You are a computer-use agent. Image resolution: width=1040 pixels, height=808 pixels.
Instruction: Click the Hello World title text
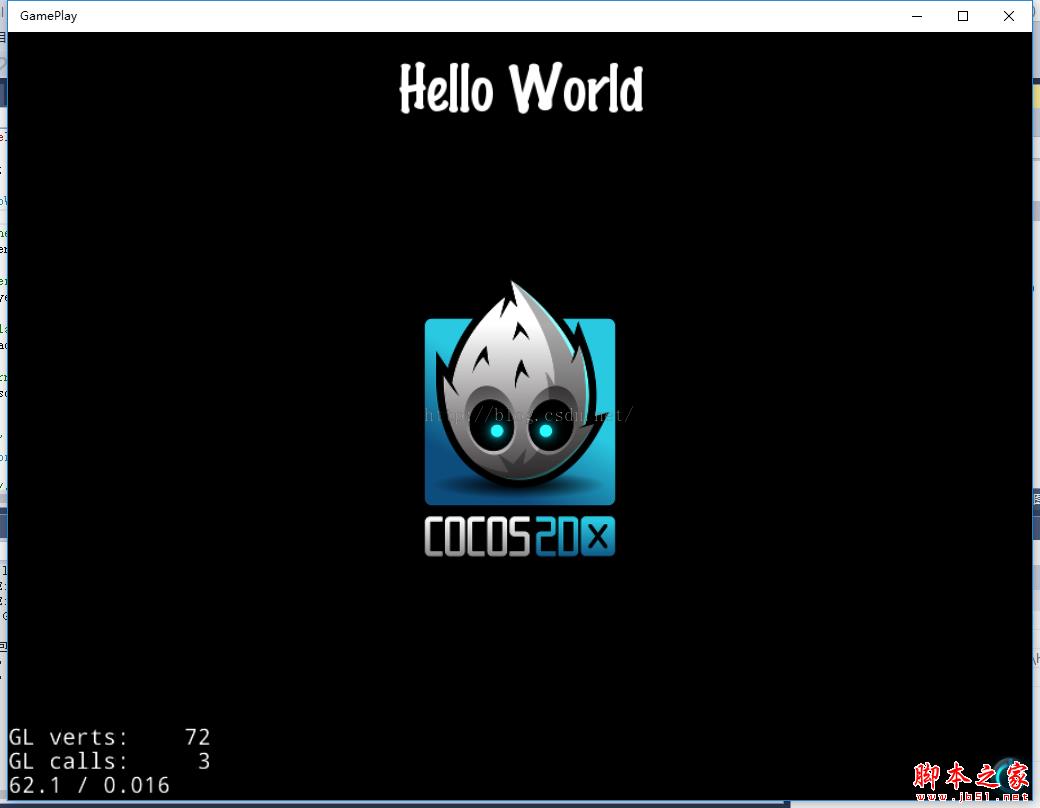click(x=520, y=90)
